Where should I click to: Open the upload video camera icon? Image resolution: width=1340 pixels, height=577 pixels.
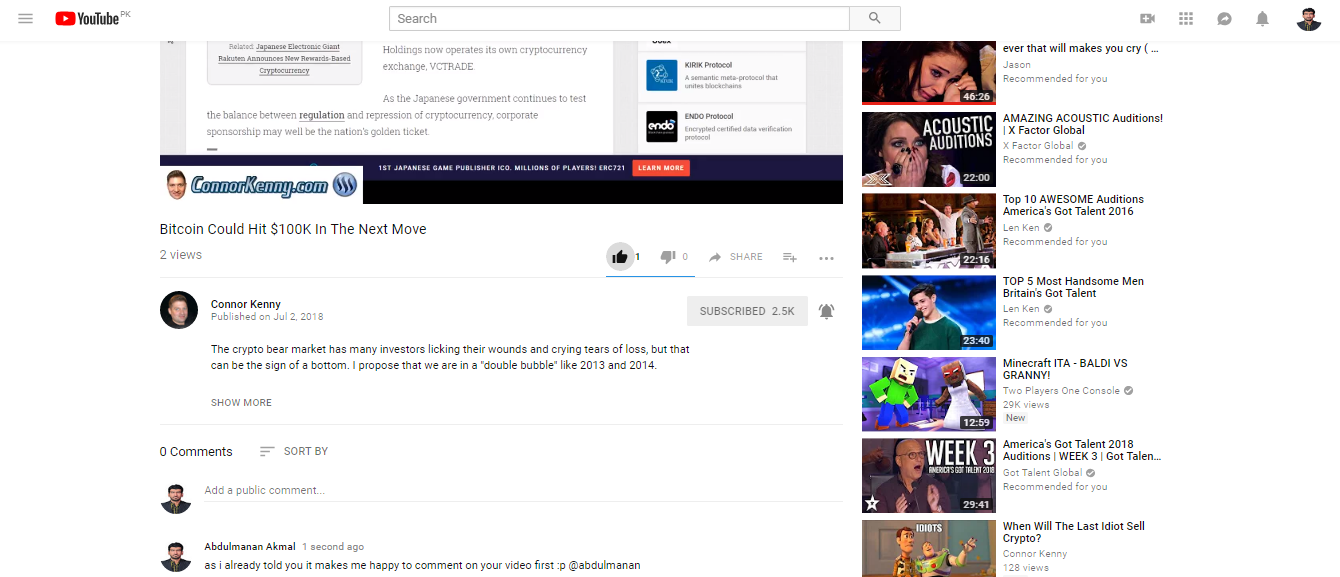pos(1148,19)
